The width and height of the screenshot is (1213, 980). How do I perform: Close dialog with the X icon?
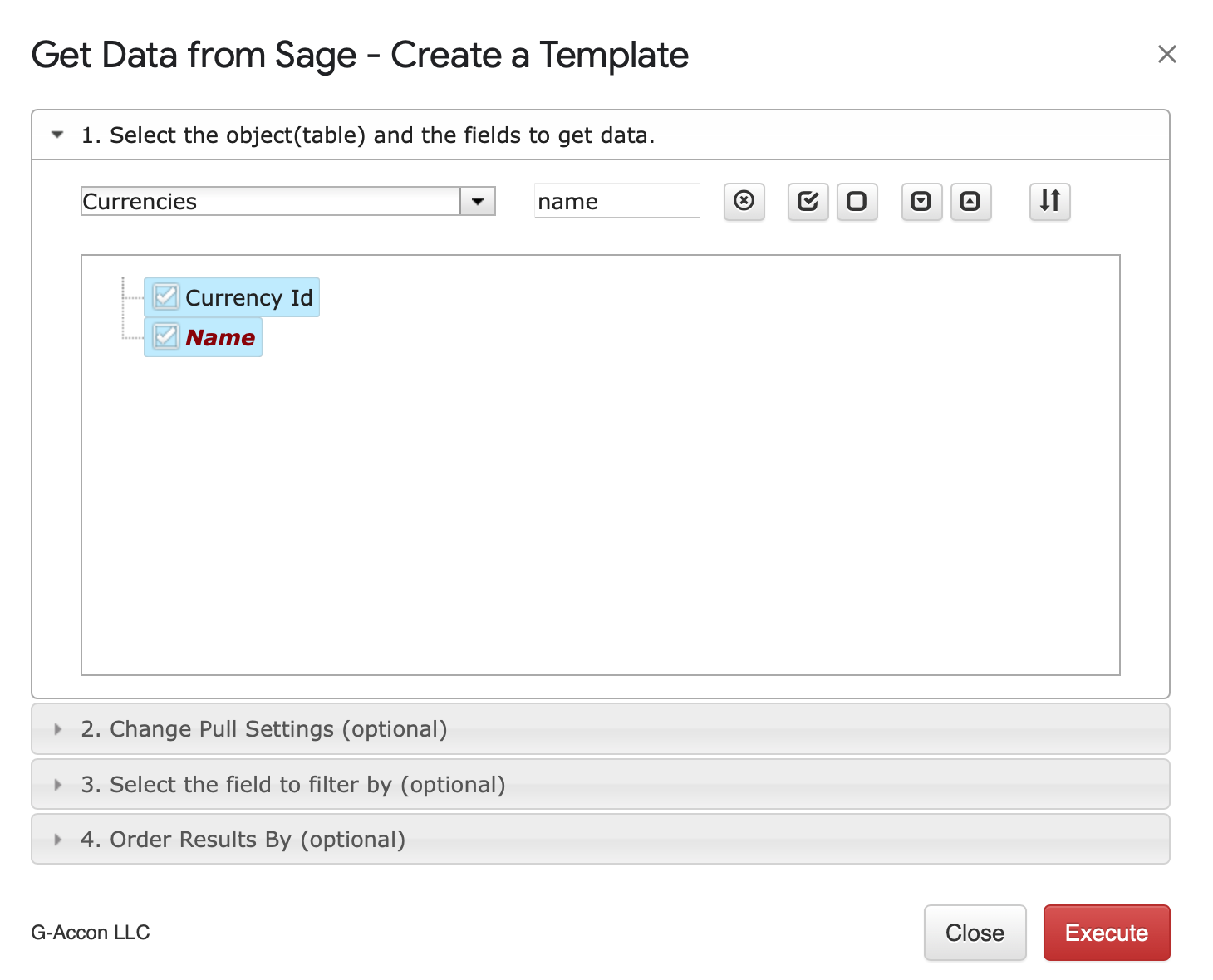1167,54
